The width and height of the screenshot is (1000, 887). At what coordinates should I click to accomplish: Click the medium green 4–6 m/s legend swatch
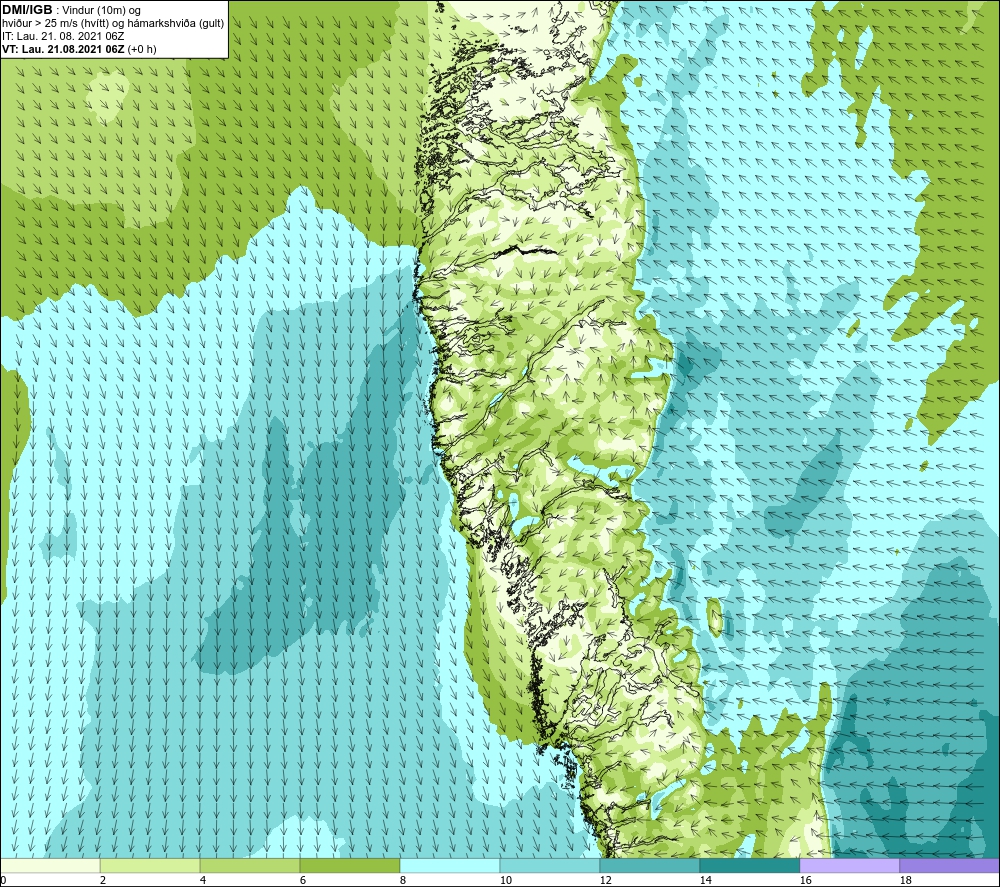pyautogui.click(x=250, y=865)
